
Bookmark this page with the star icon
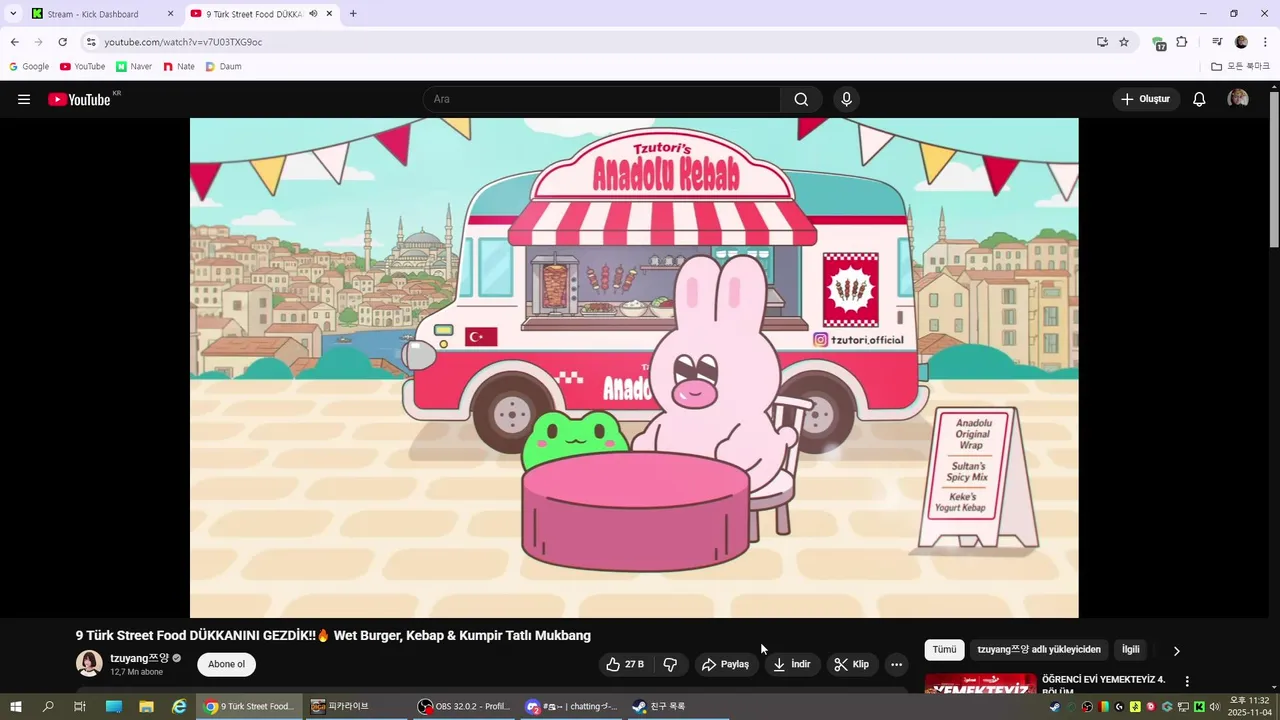[1124, 42]
